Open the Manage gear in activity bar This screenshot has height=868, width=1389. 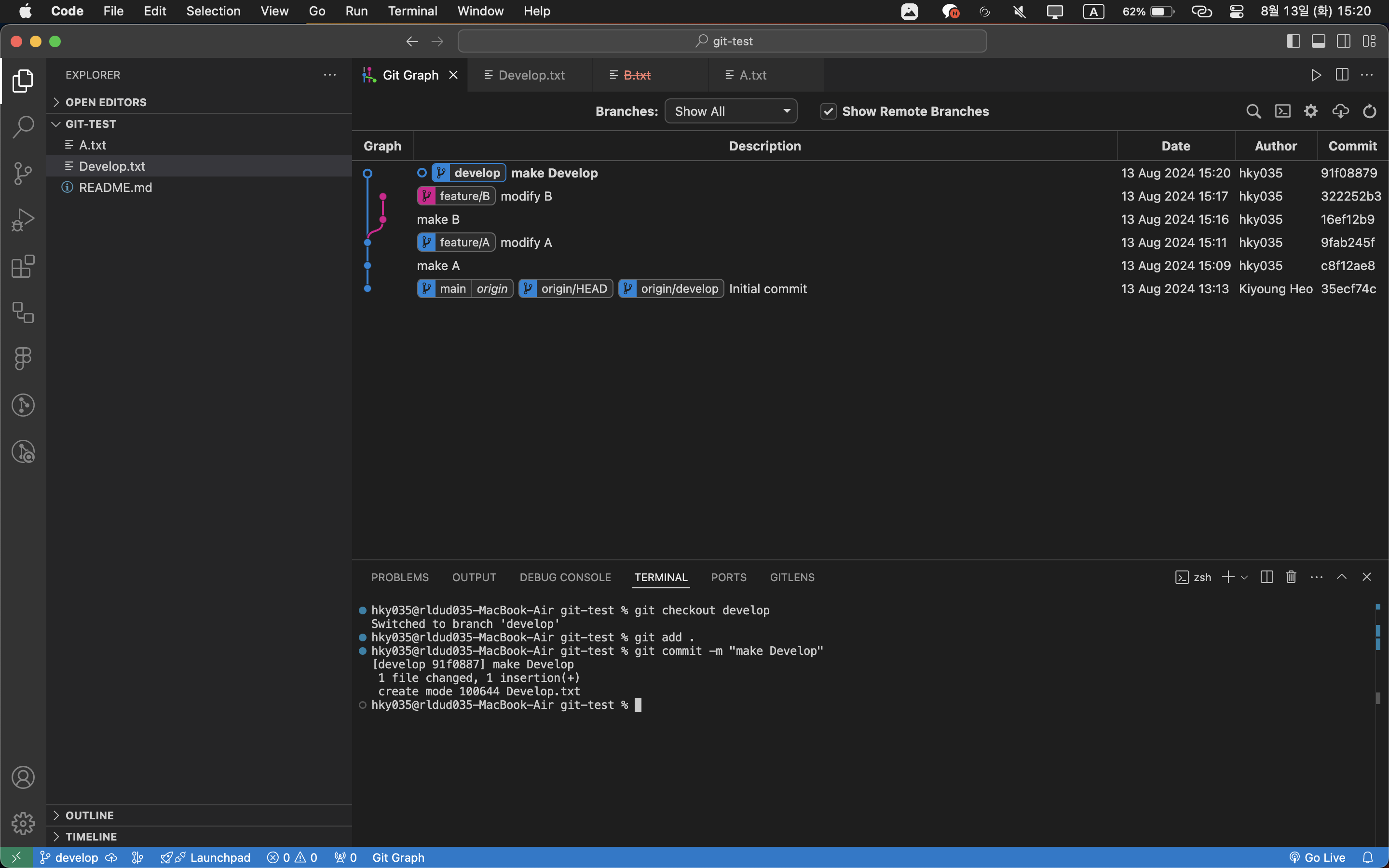point(23,823)
